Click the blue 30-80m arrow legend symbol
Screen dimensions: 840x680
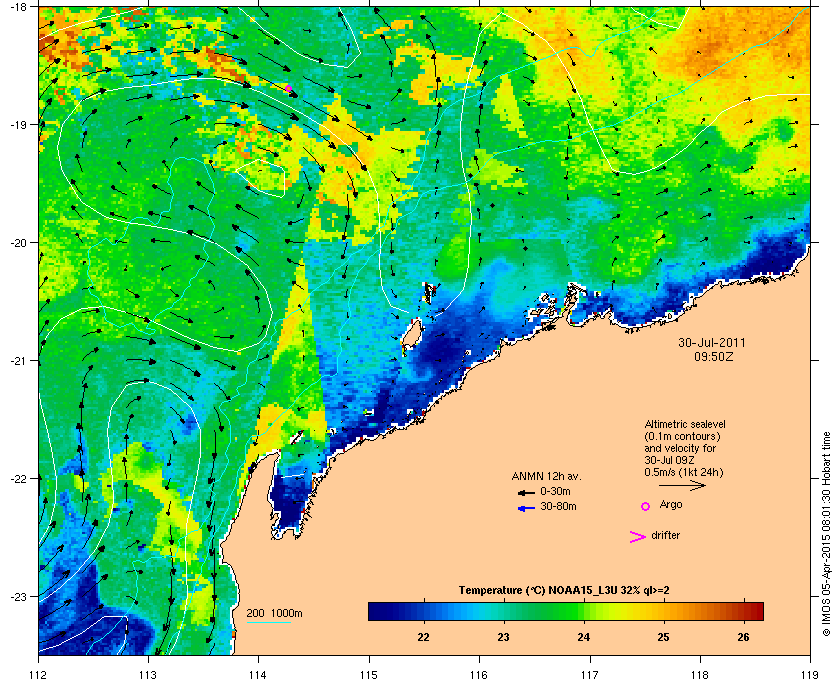(x=526, y=508)
